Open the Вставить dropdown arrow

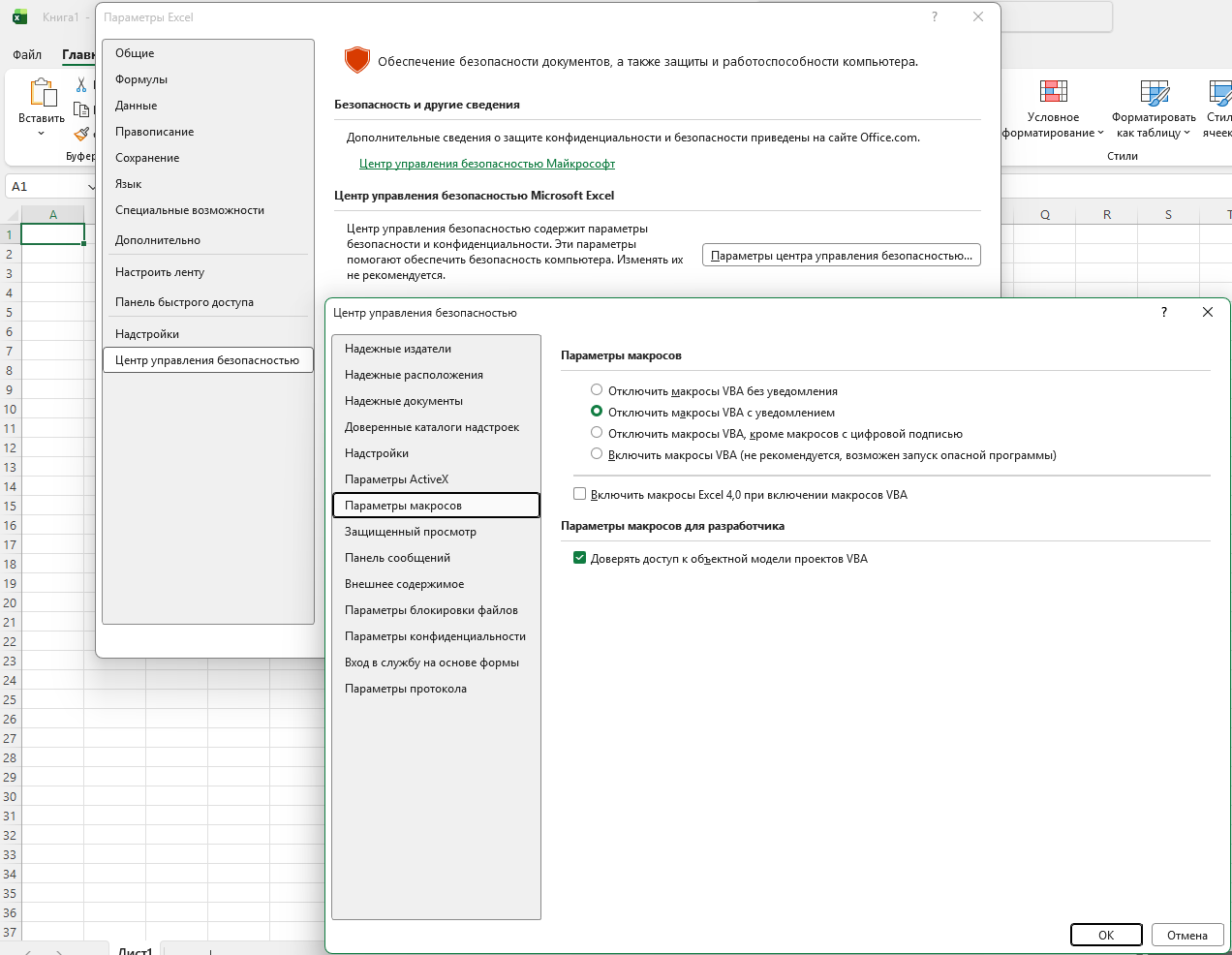point(41,134)
